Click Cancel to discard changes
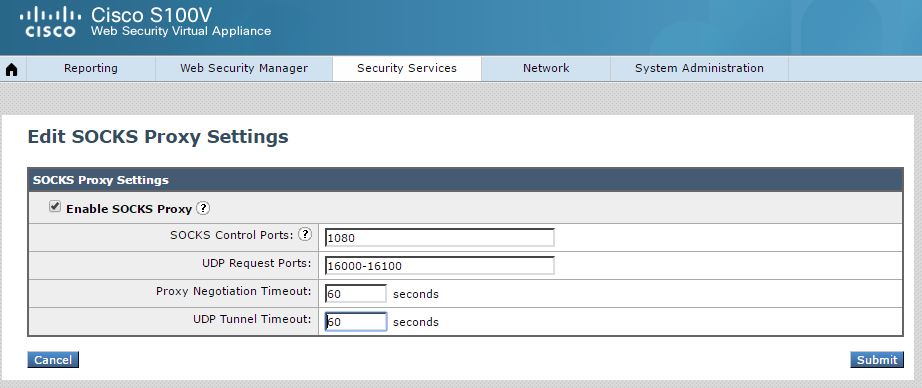922x388 pixels. coord(53,360)
